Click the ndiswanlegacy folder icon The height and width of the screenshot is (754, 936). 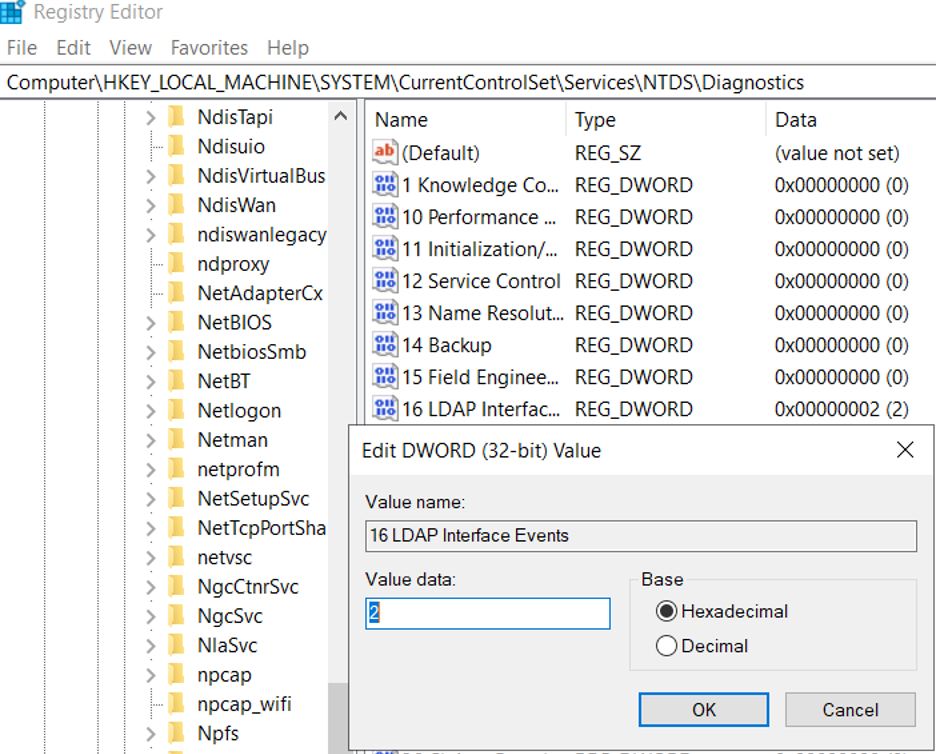[176, 234]
